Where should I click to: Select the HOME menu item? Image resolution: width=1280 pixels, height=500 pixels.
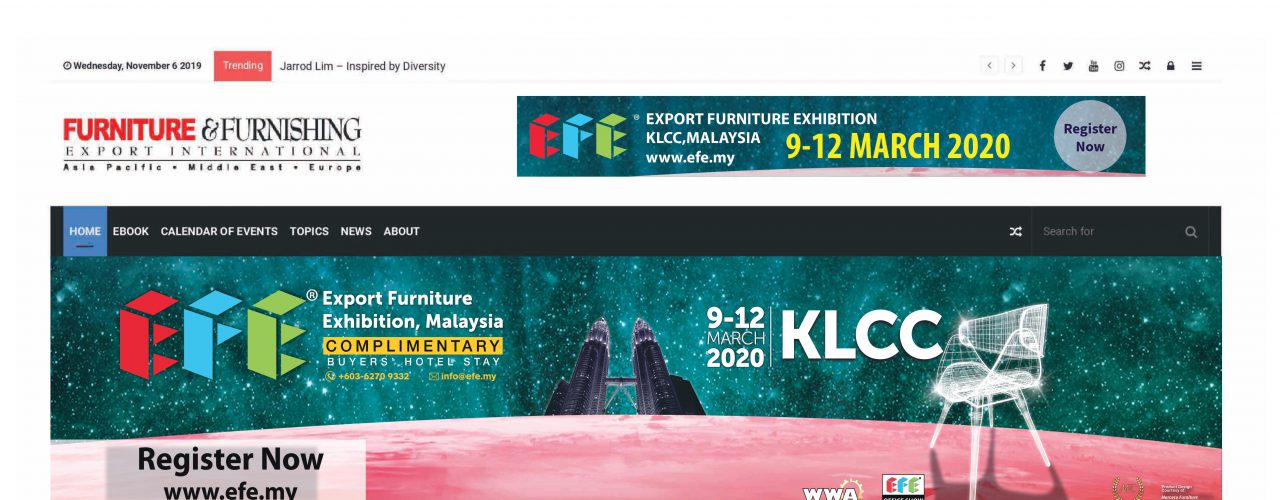tap(85, 231)
